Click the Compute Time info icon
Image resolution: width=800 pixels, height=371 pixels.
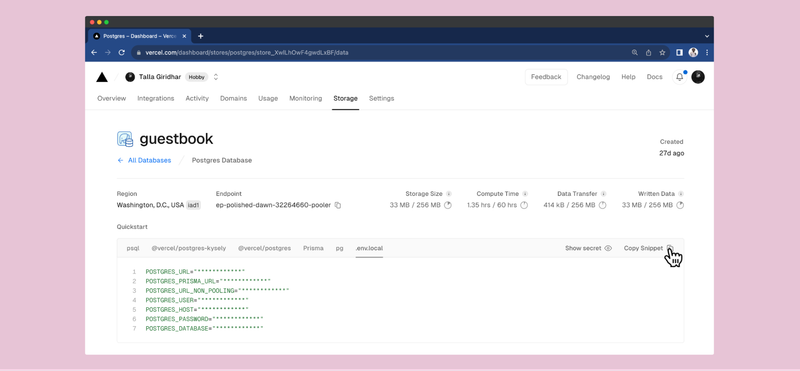[x=525, y=194]
